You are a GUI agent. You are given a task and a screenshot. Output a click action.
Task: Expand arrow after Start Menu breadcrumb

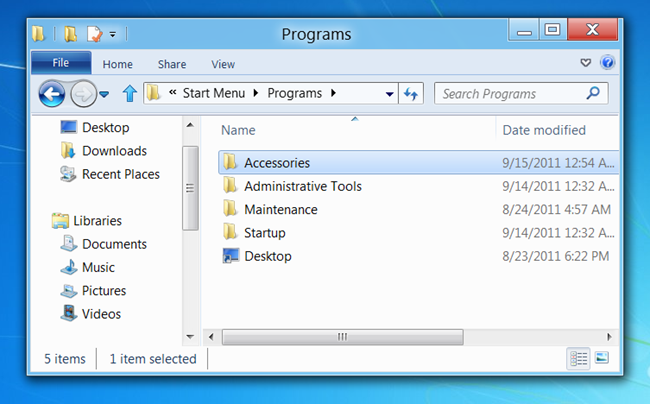tap(256, 93)
